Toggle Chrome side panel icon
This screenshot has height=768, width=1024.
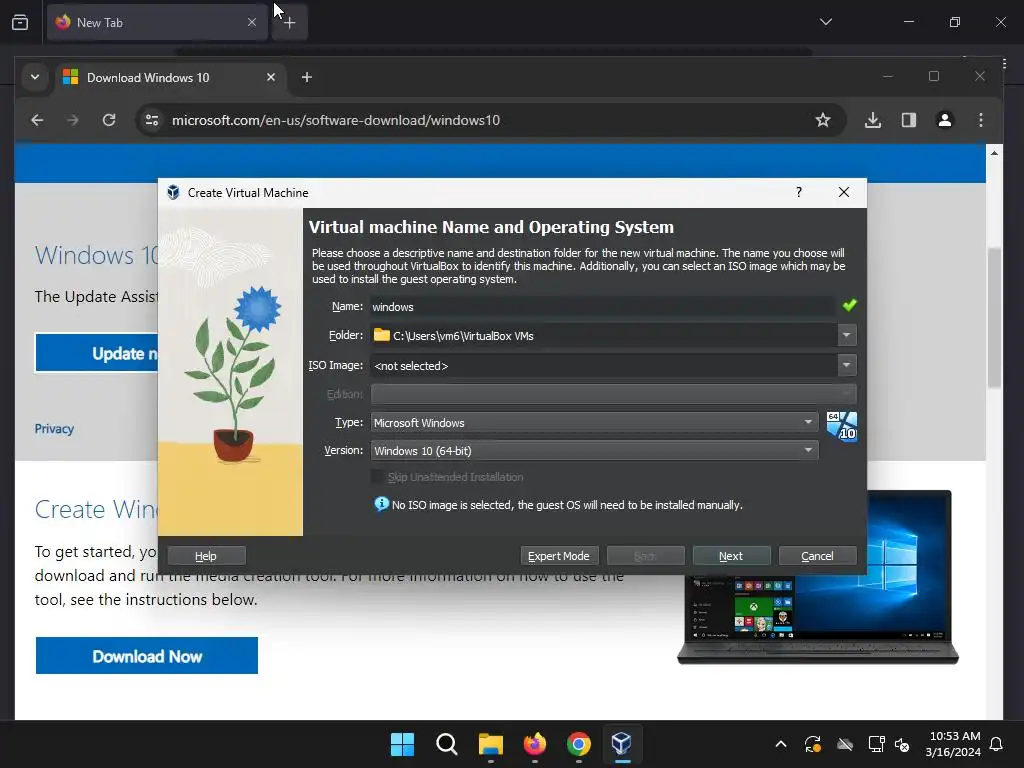tap(908, 120)
